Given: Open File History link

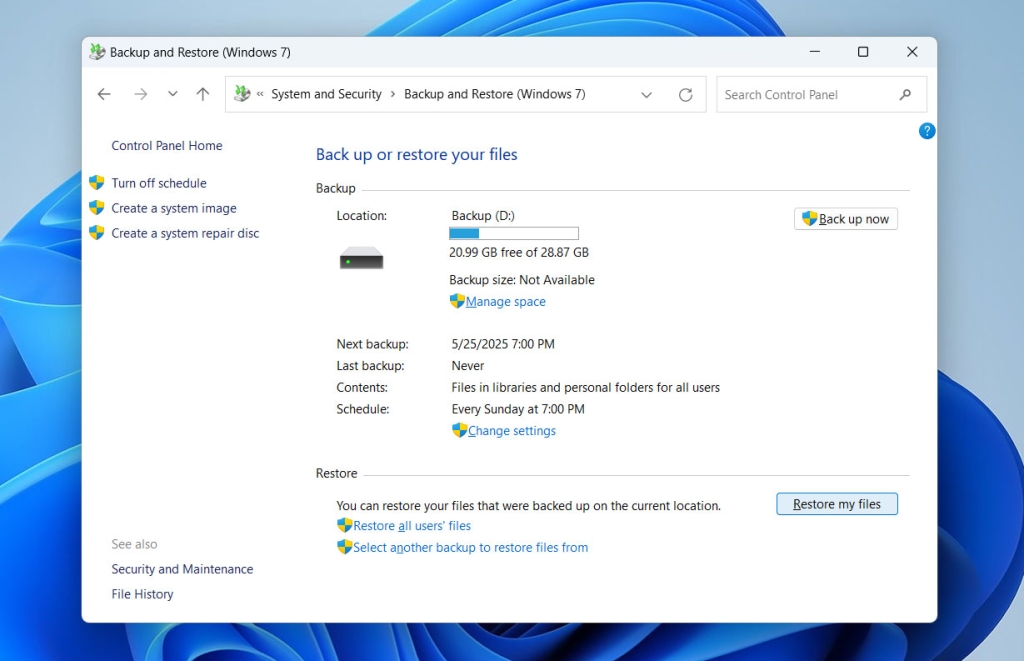Looking at the screenshot, I should [142, 594].
